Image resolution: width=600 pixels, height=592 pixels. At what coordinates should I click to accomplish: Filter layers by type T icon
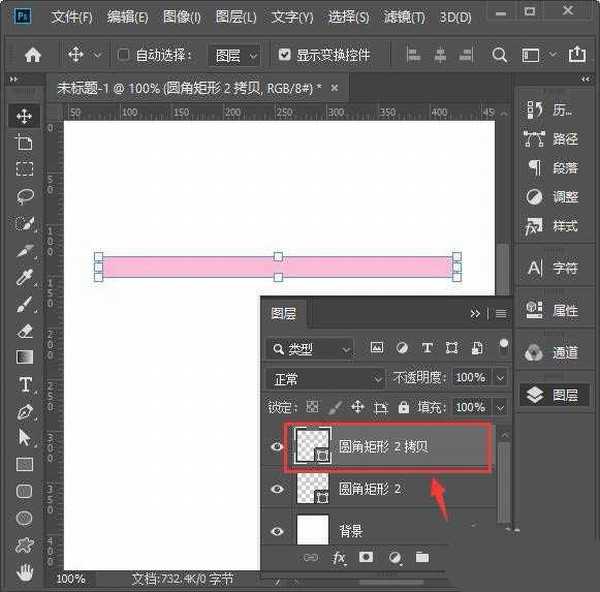pyautogui.click(x=427, y=348)
